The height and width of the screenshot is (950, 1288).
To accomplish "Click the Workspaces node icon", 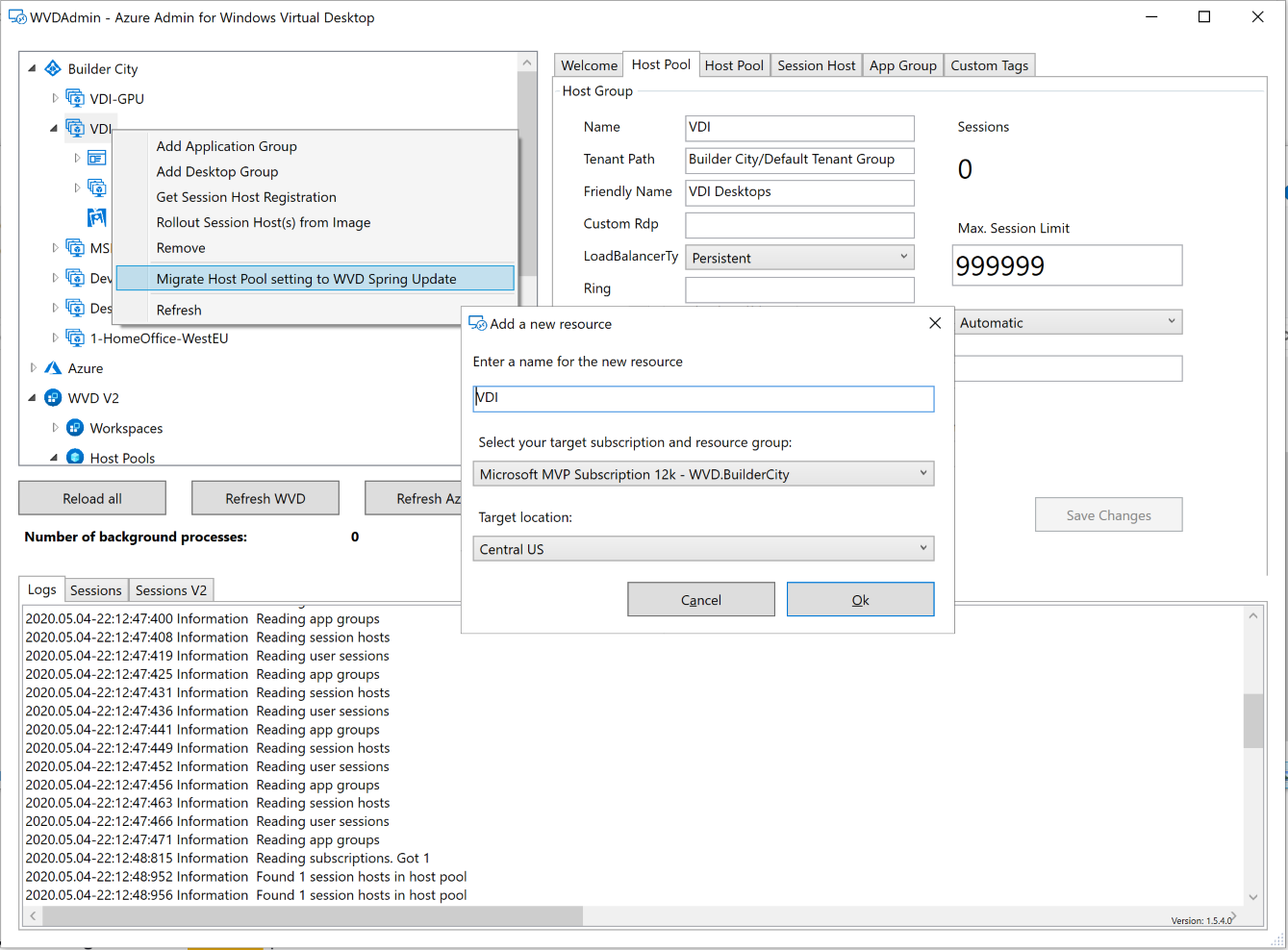I will tap(75, 428).
